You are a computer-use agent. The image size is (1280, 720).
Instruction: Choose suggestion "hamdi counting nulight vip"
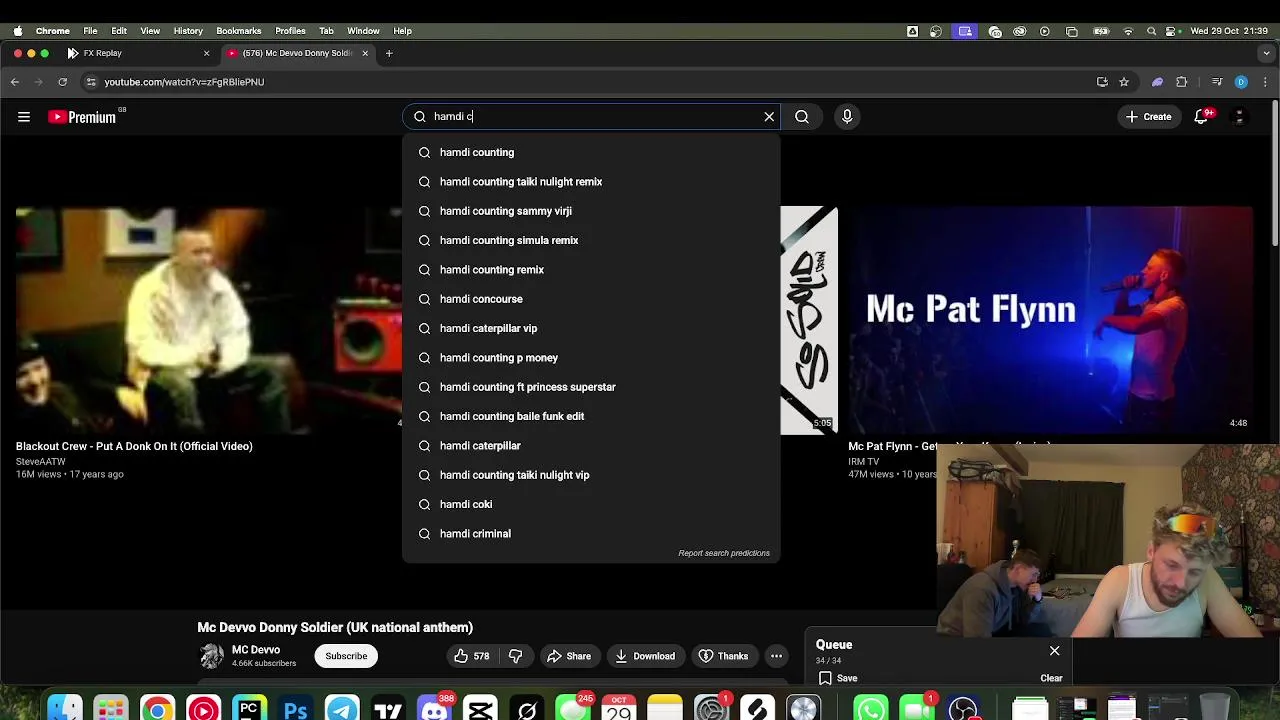pos(591,475)
